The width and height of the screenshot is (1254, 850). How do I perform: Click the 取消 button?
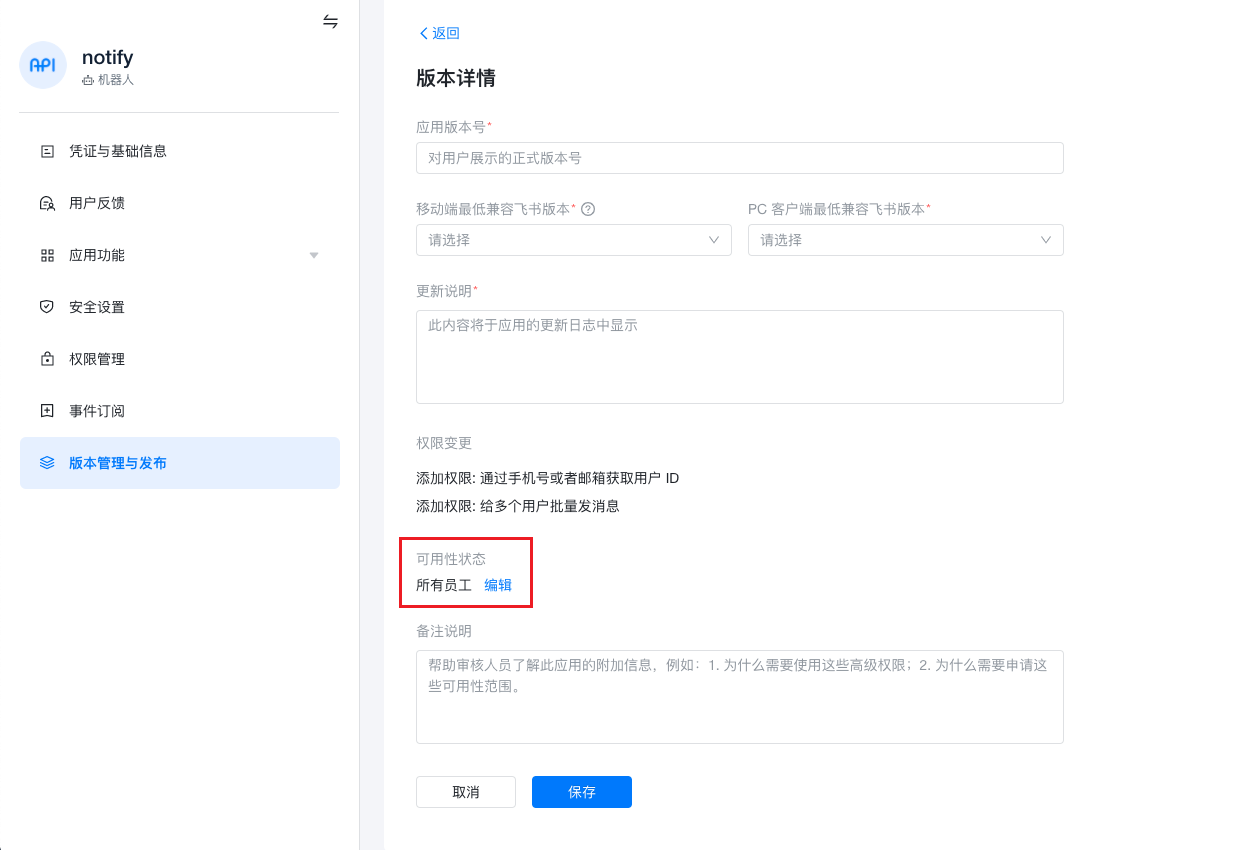(465, 792)
